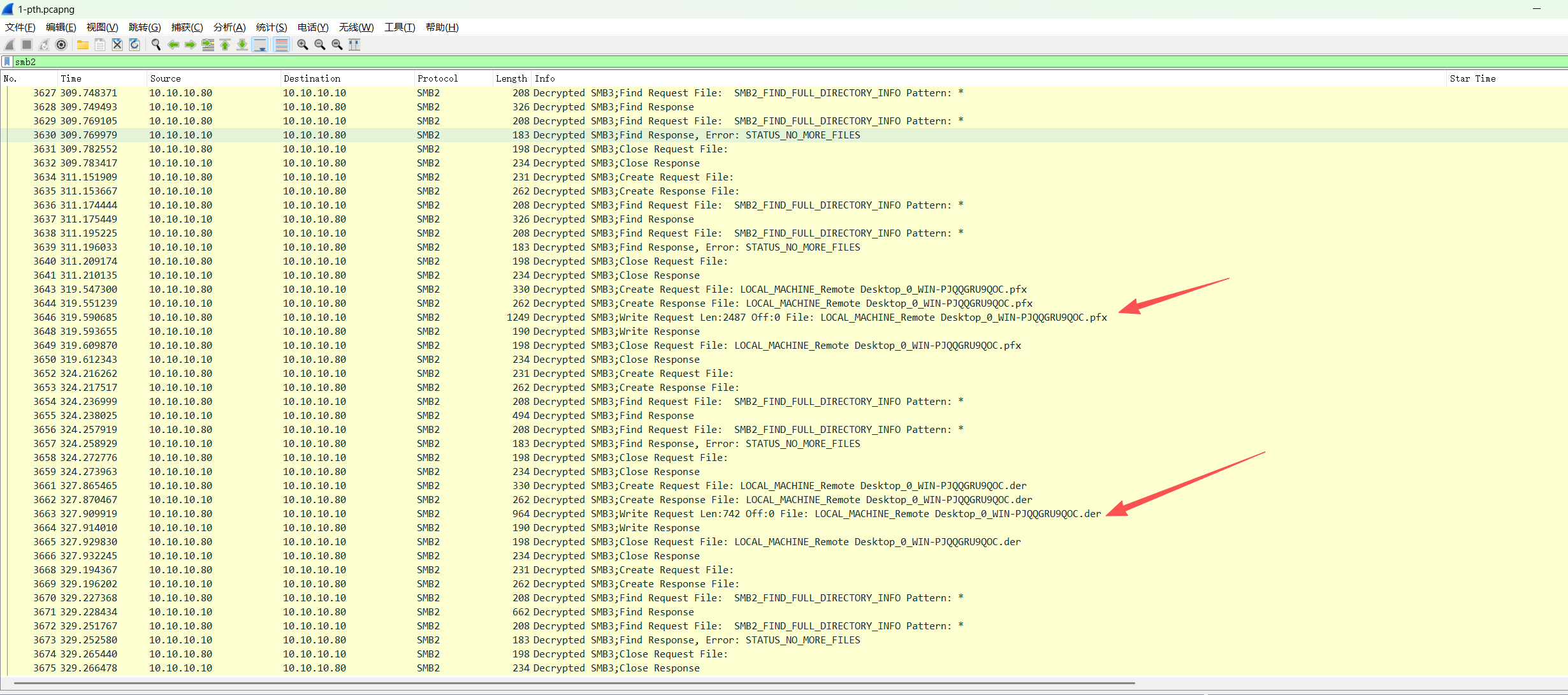Reload the capture file
This screenshot has width=1568, height=695.
pos(134,45)
